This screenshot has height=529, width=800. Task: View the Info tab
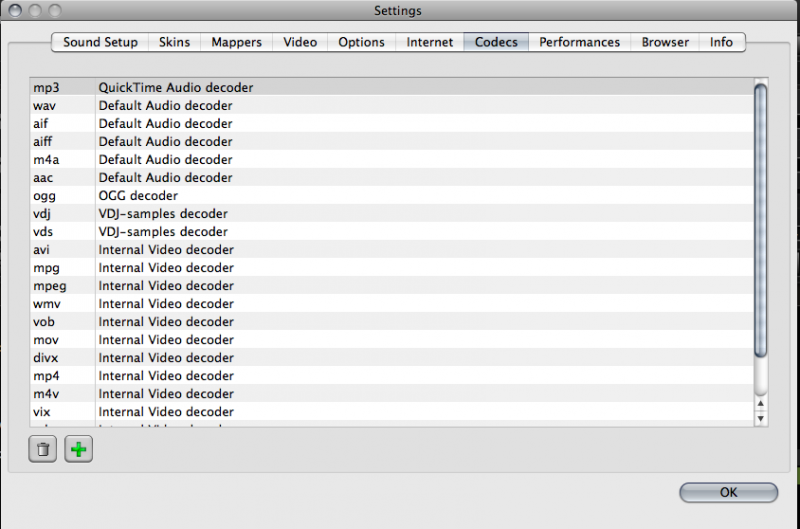tap(721, 42)
